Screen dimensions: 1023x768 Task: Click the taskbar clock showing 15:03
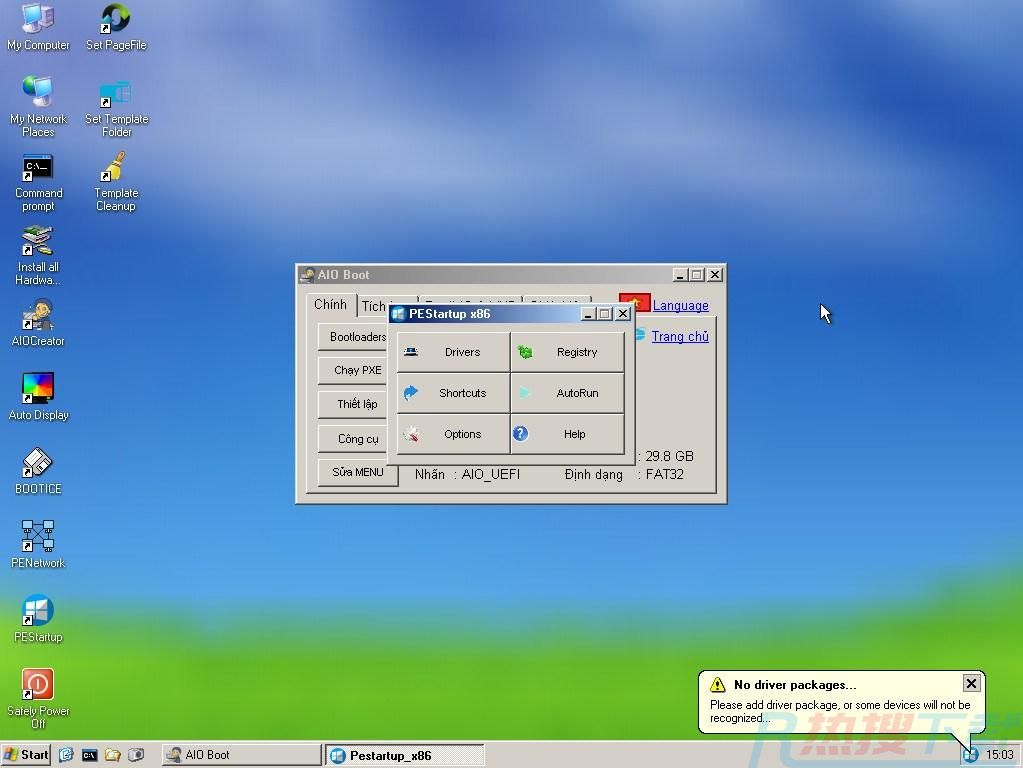(x=1000, y=755)
